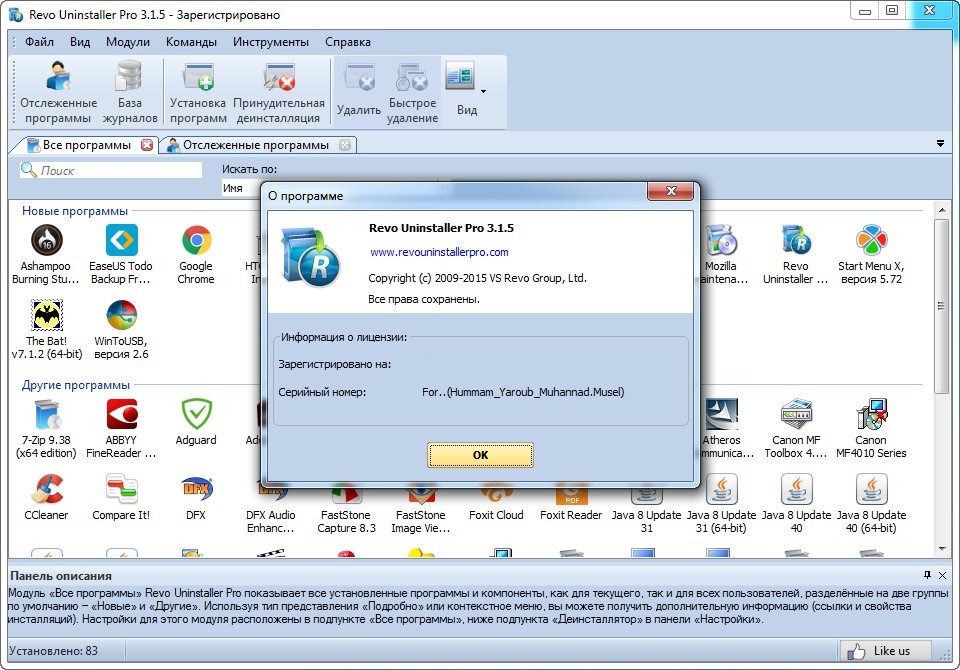Viewport: 960px width, 670px height.
Task: Open the Модули menu
Action: pos(127,42)
